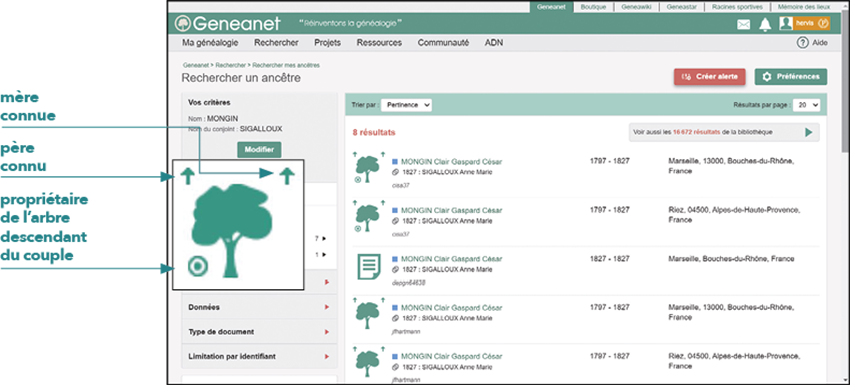Open the Projets menu
Screen dimensions: 850x385
tap(327, 43)
